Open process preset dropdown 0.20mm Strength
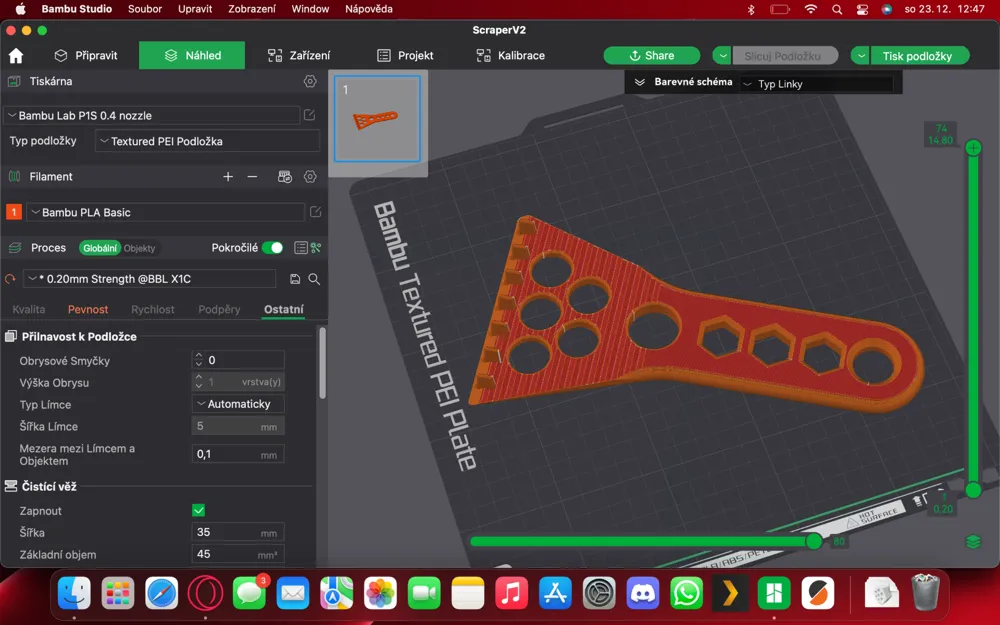1000x625 pixels. click(x=149, y=279)
